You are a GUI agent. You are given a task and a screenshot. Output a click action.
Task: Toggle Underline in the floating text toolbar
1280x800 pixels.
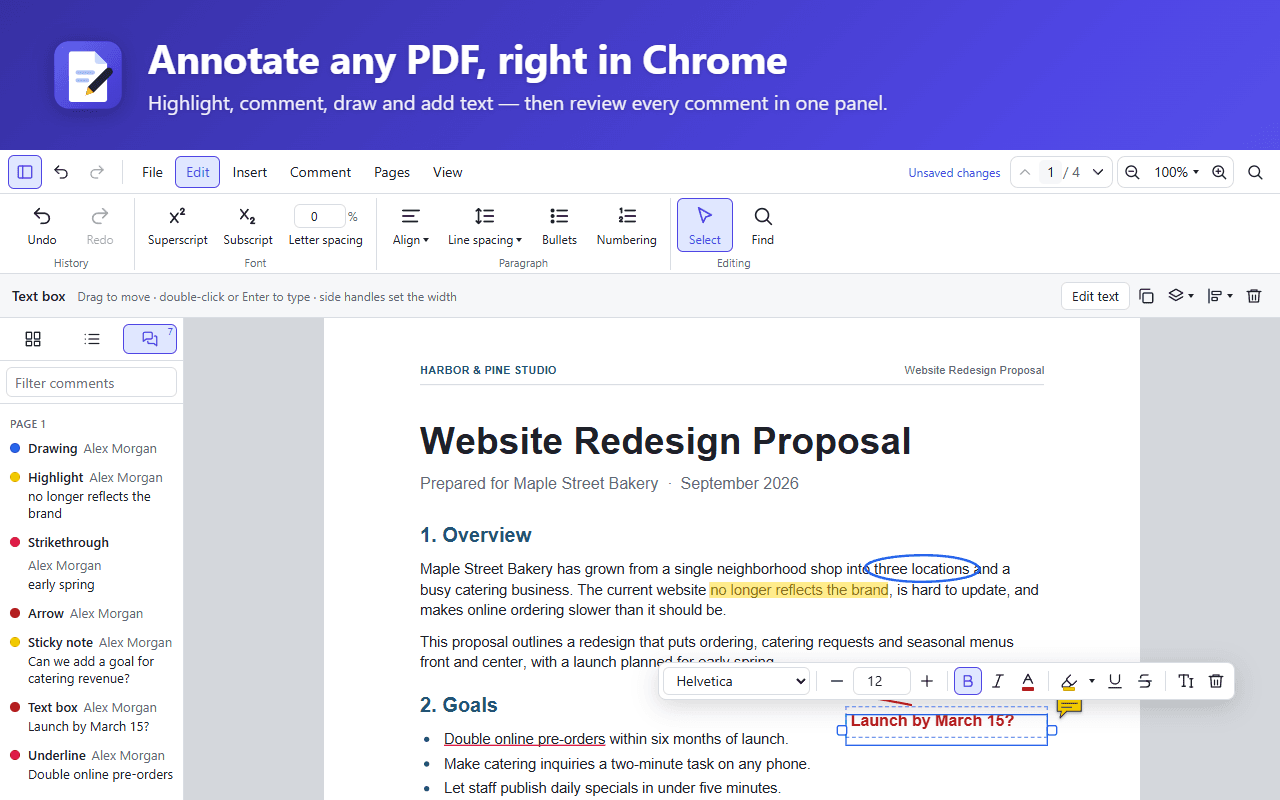1115,681
